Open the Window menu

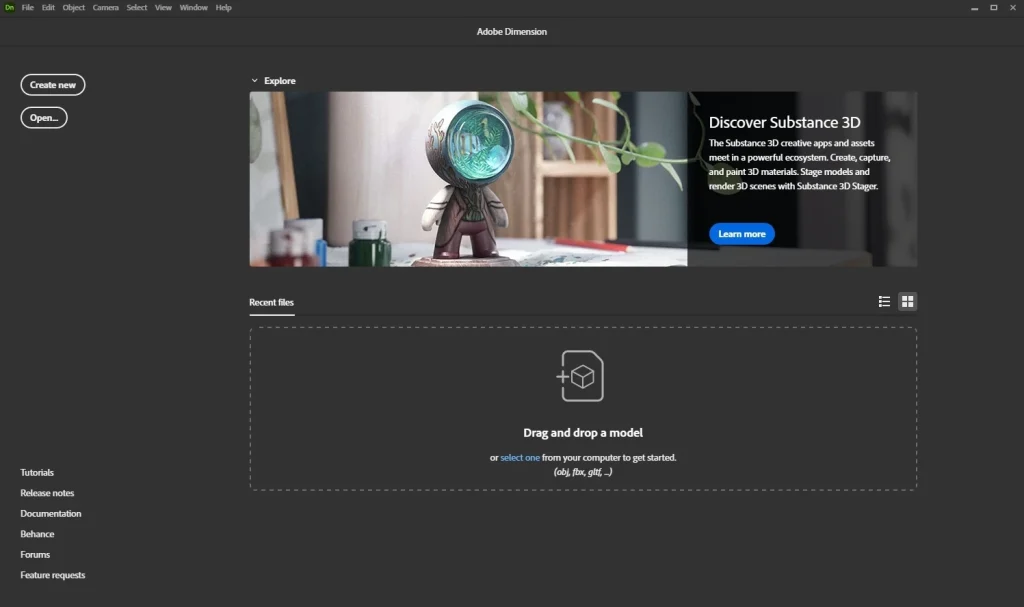coord(194,7)
